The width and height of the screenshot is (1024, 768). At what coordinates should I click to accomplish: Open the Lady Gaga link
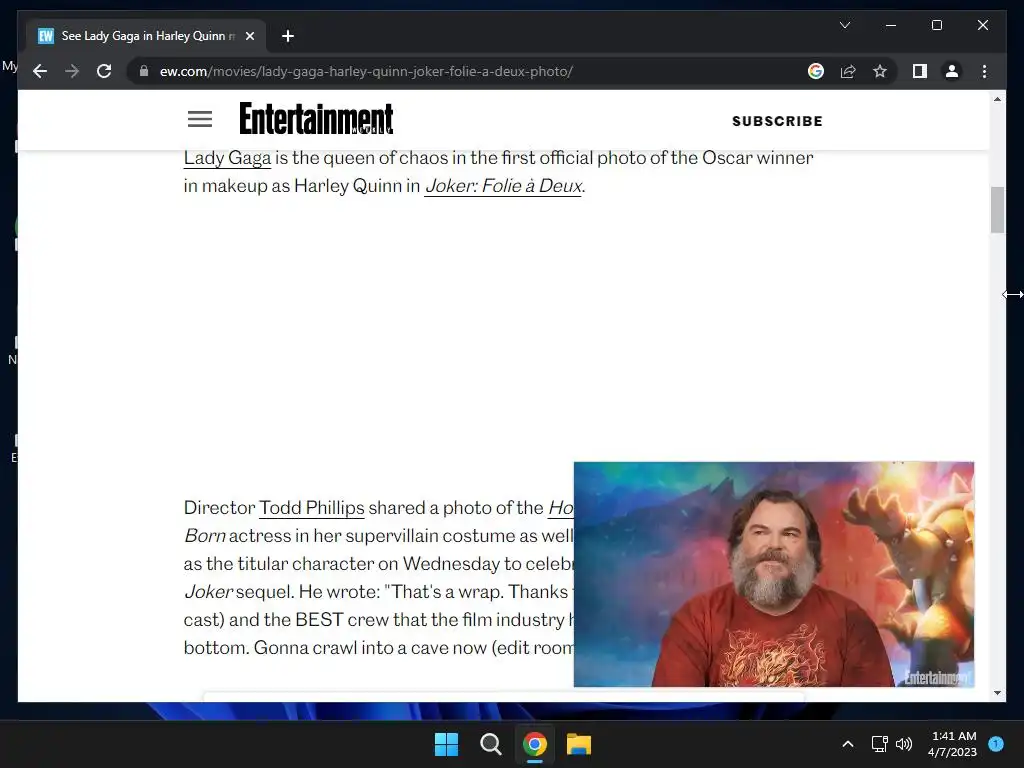pyautogui.click(x=227, y=158)
